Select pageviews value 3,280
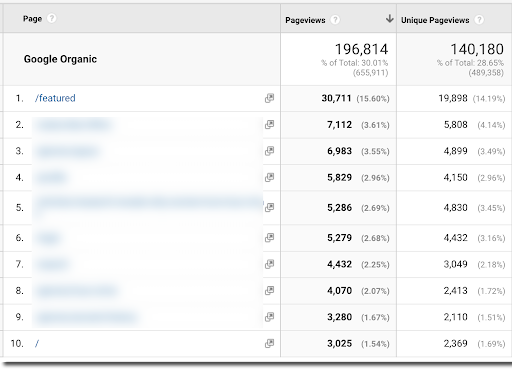 [339, 317]
